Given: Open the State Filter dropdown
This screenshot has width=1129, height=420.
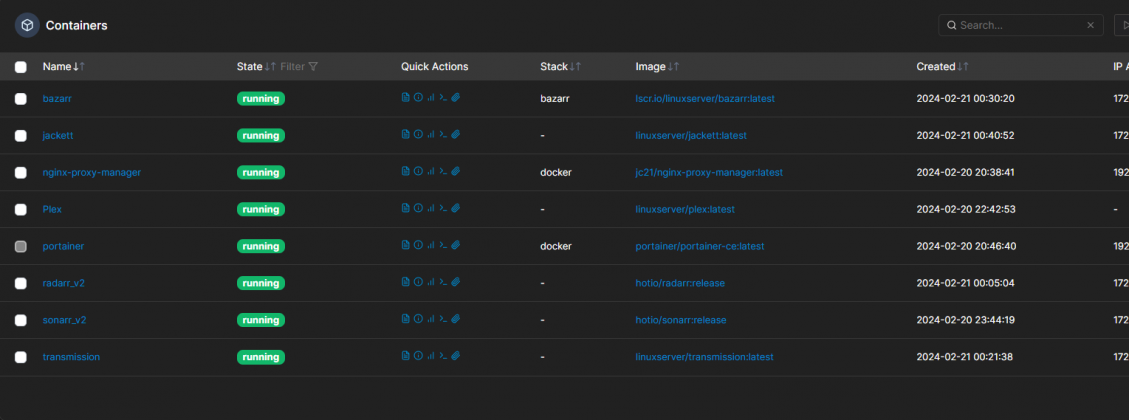Looking at the screenshot, I should [299, 66].
